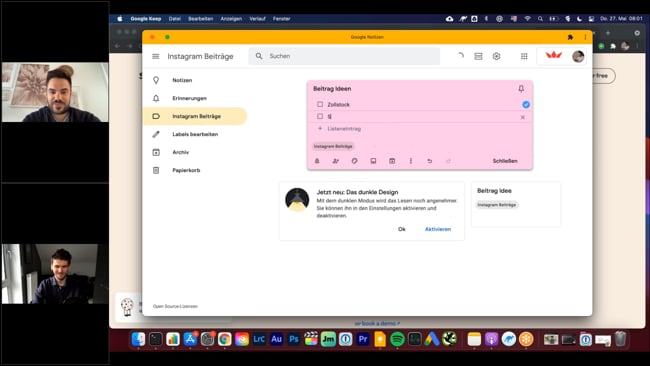Open the Verlauf menu

(x=257, y=19)
